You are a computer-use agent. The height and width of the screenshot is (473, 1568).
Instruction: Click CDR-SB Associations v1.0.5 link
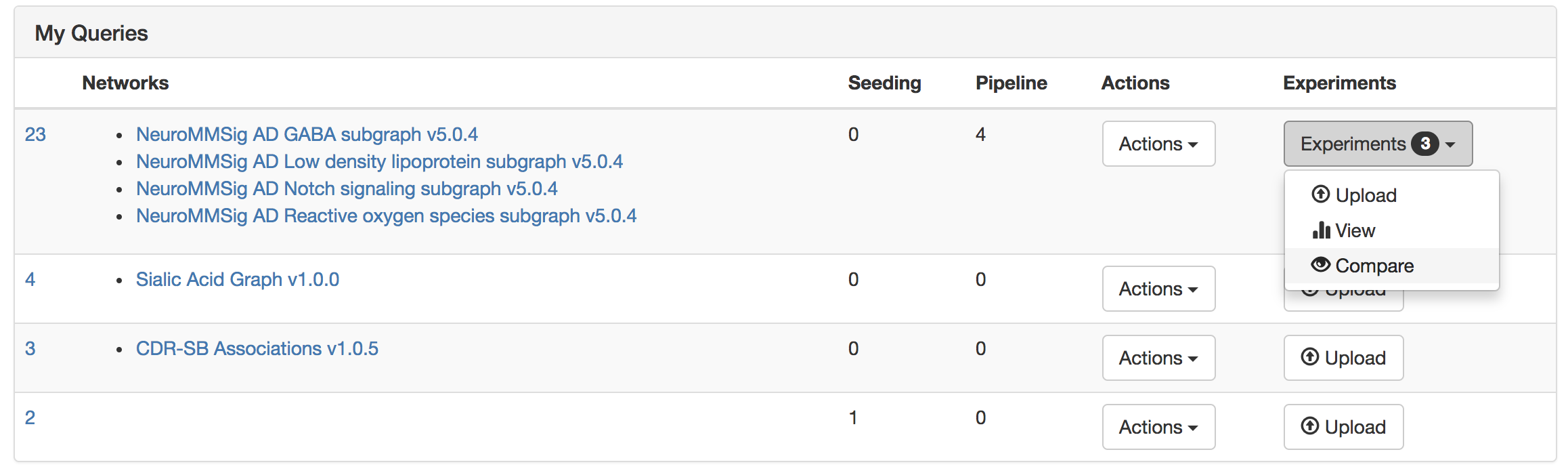[257, 348]
